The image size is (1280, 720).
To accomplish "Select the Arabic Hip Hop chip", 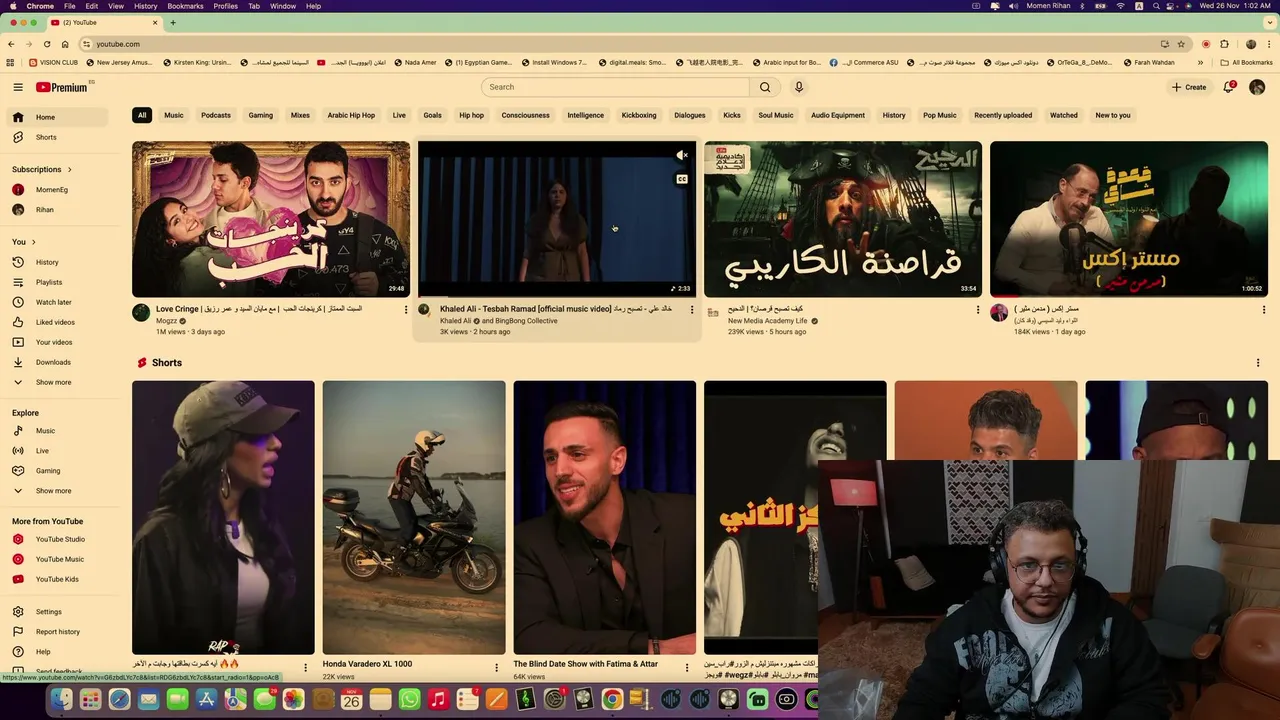I will [x=351, y=115].
